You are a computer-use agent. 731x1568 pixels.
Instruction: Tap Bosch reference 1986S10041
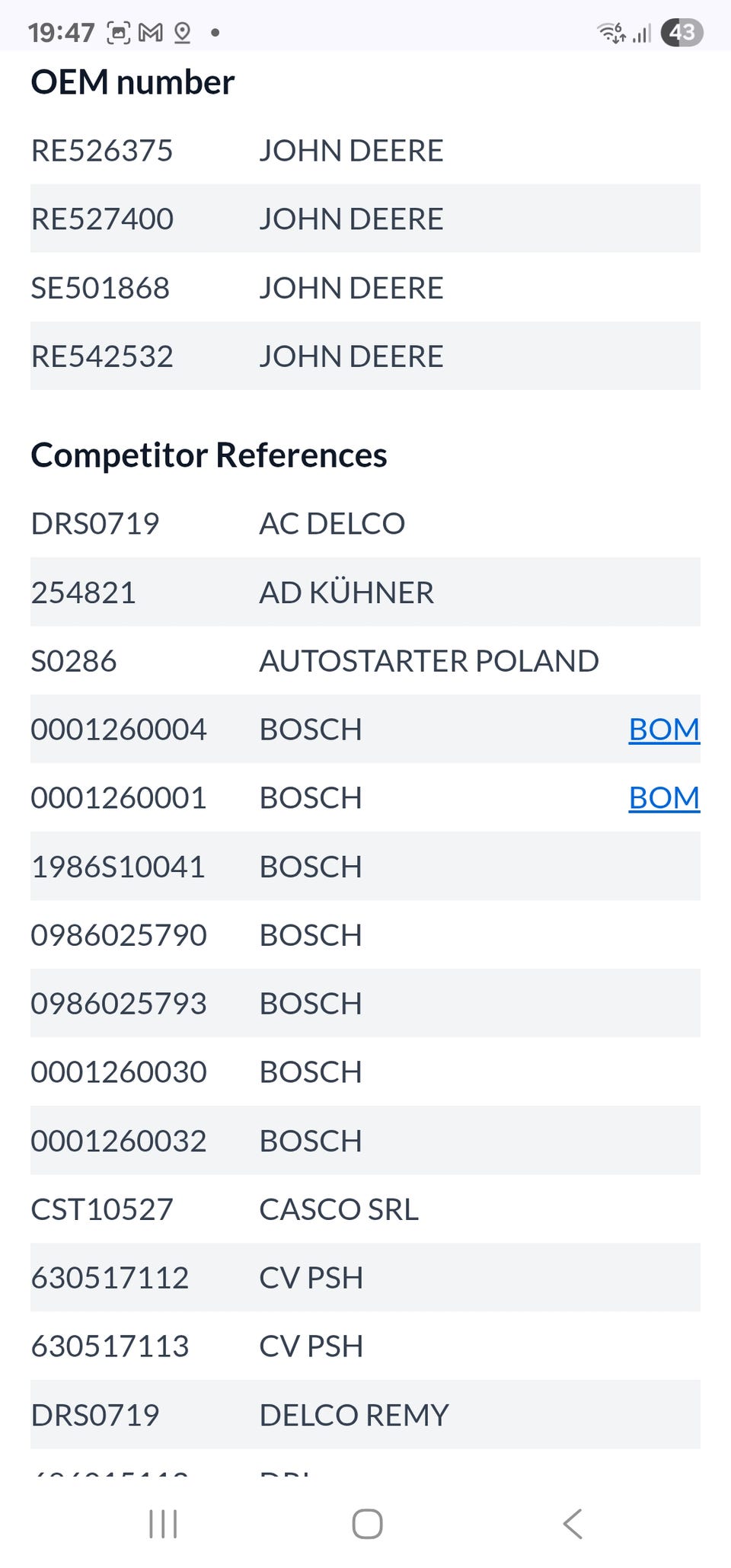118,867
